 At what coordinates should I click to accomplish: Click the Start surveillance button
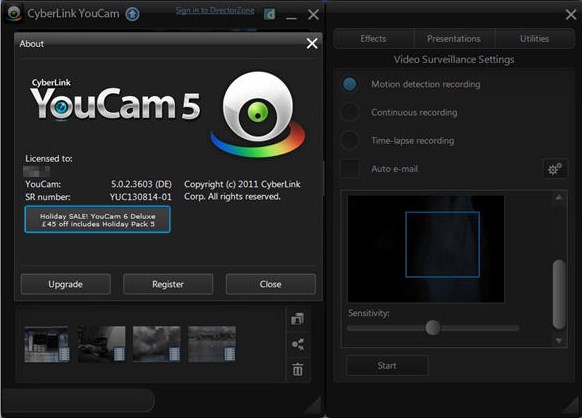[x=387, y=366]
